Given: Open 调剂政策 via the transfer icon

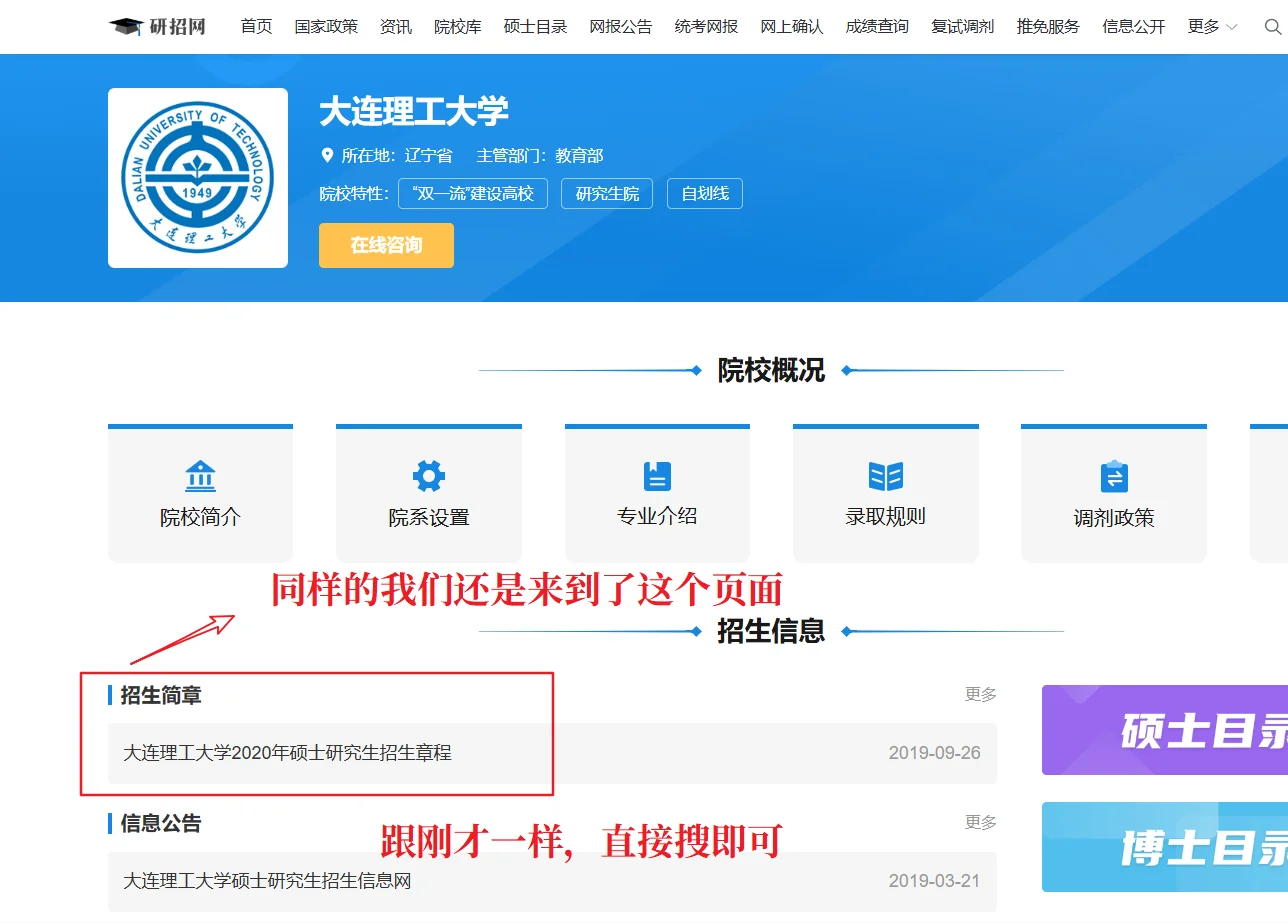Looking at the screenshot, I should coord(1113,478).
